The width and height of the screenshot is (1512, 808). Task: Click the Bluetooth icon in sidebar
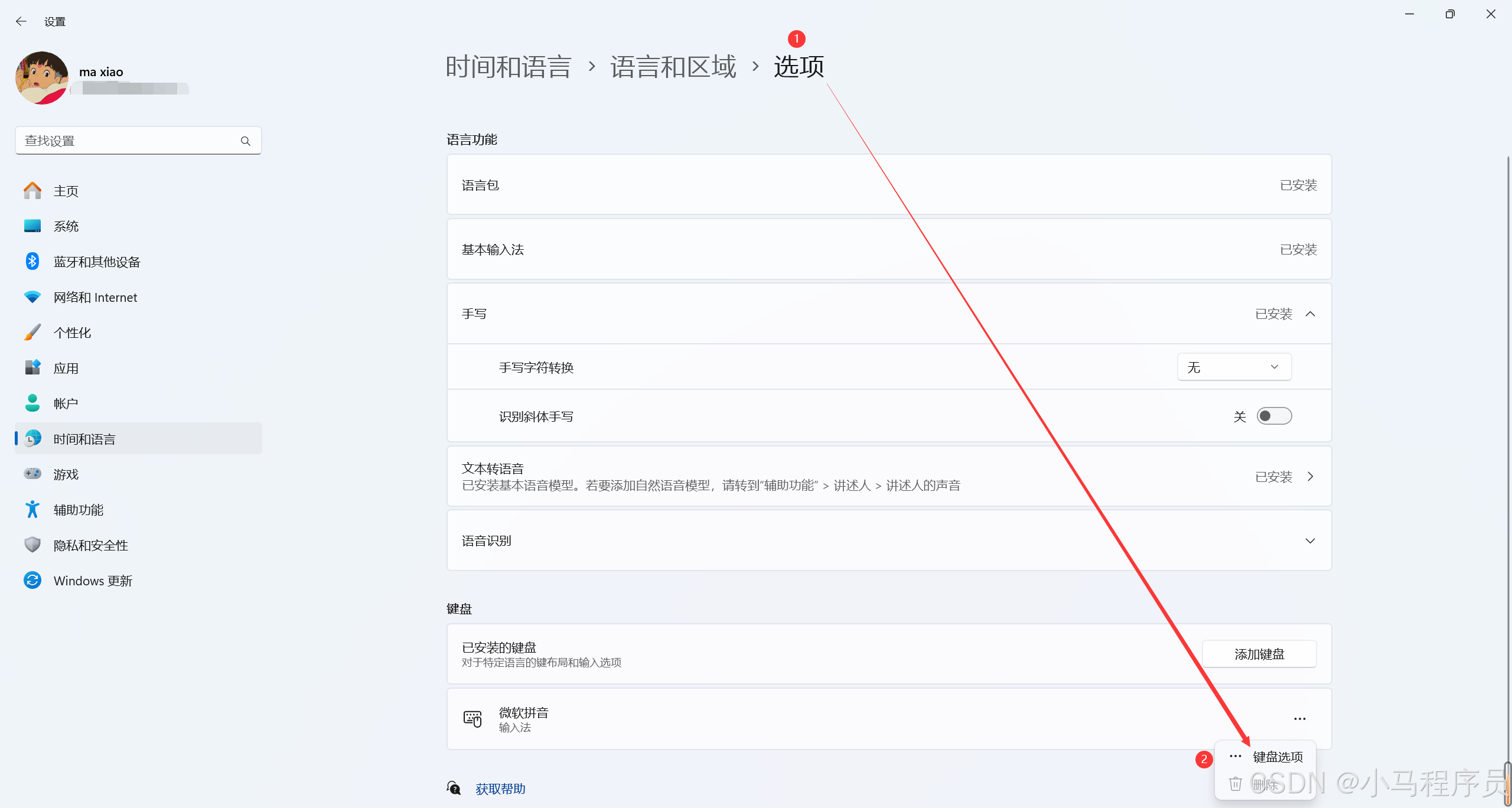click(32, 261)
